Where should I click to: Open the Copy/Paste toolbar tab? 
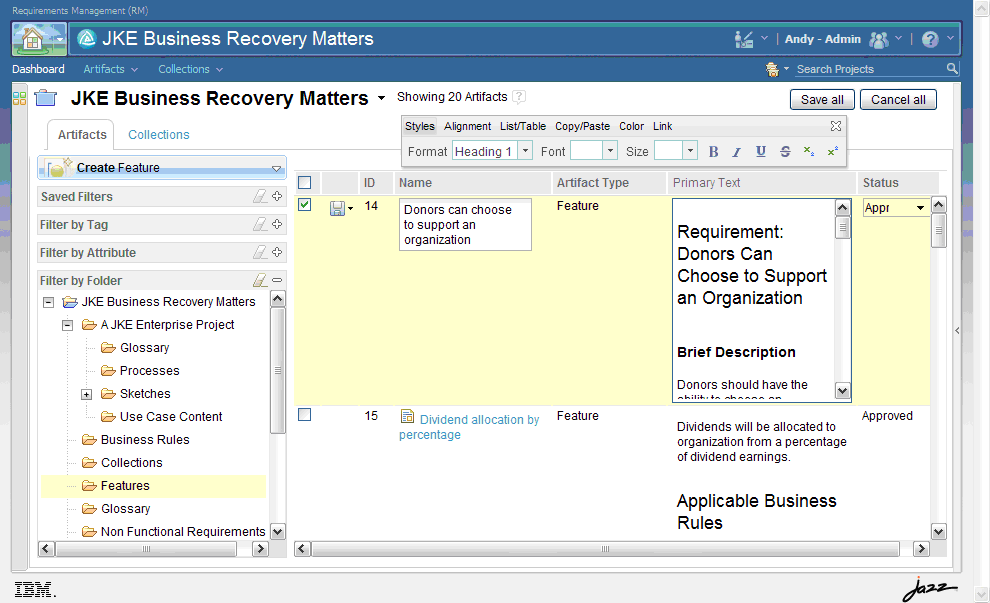(x=582, y=126)
